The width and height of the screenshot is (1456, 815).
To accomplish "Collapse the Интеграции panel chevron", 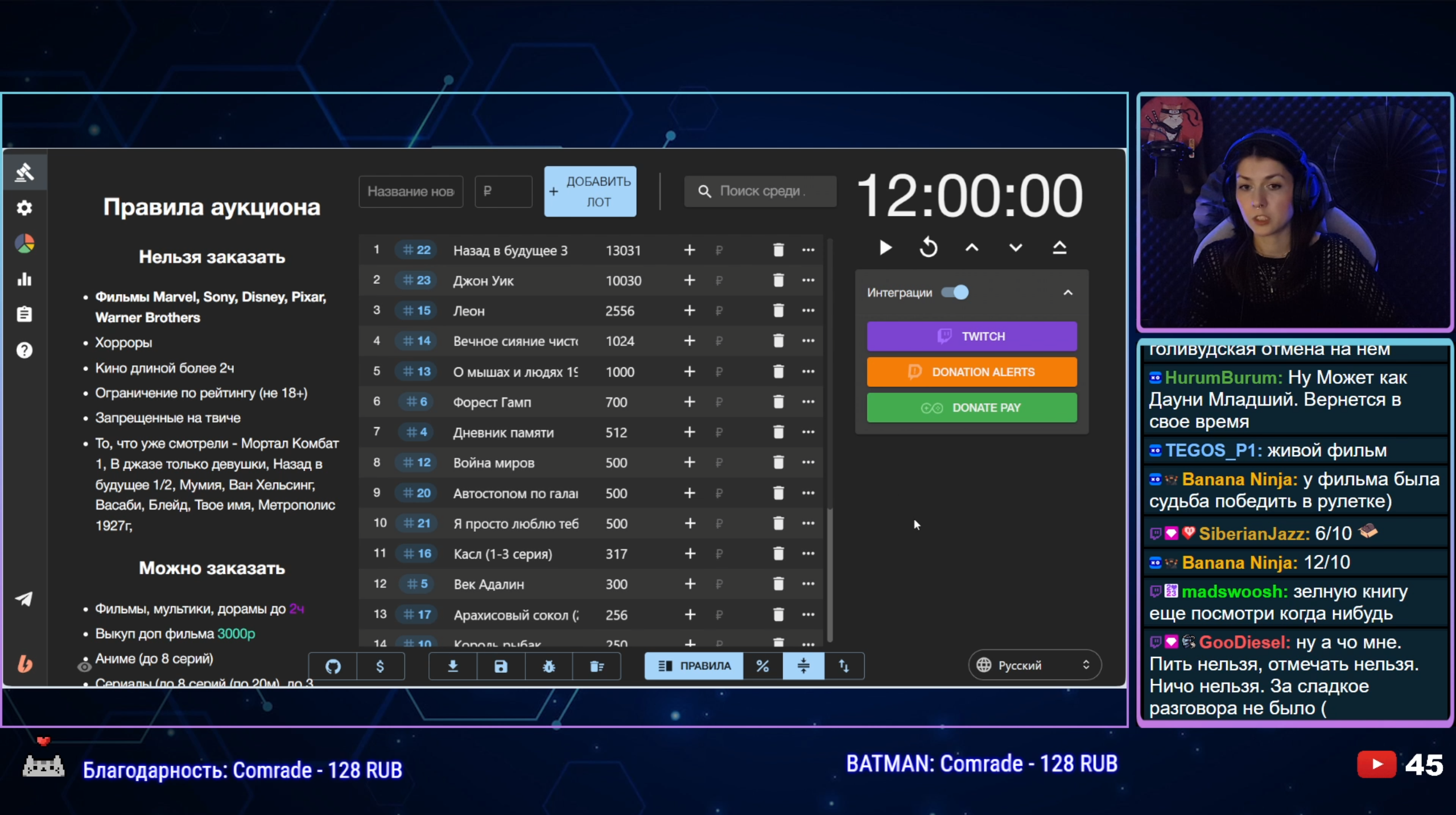I will click(1068, 292).
